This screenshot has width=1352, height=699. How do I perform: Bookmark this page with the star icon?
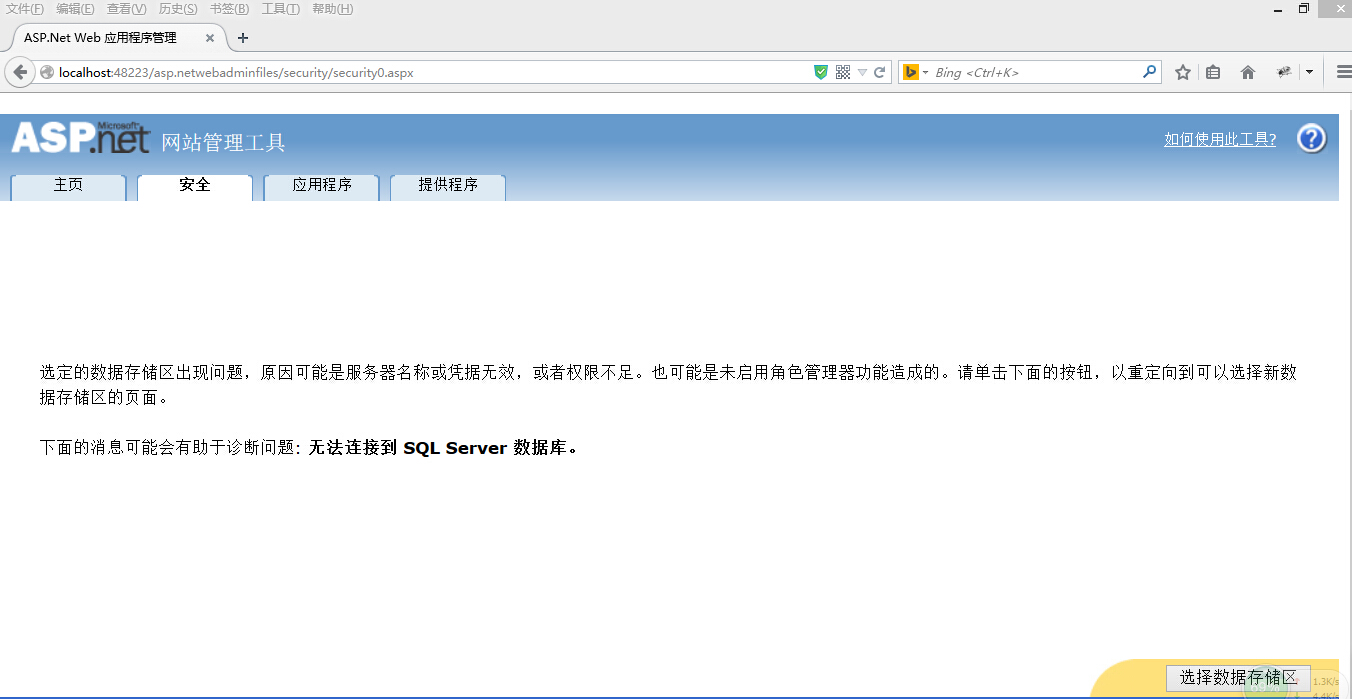pyautogui.click(x=1183, y=72)
